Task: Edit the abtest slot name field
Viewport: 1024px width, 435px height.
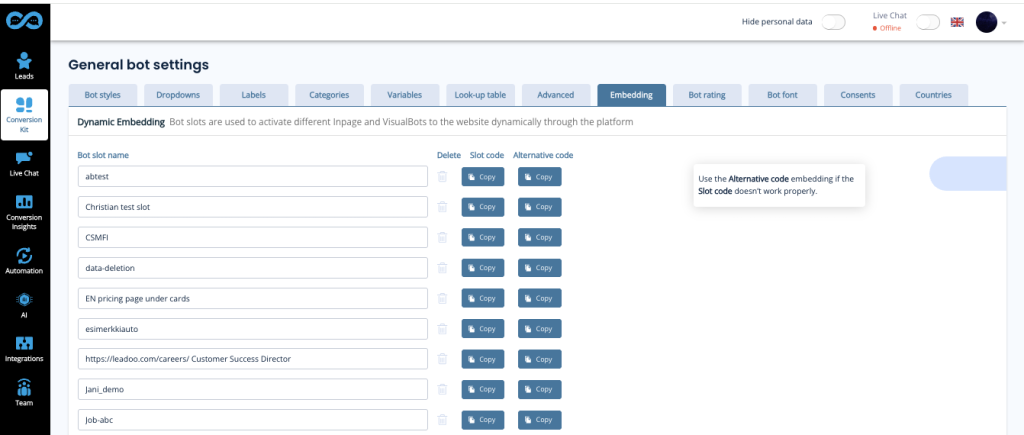Action: 253,176
